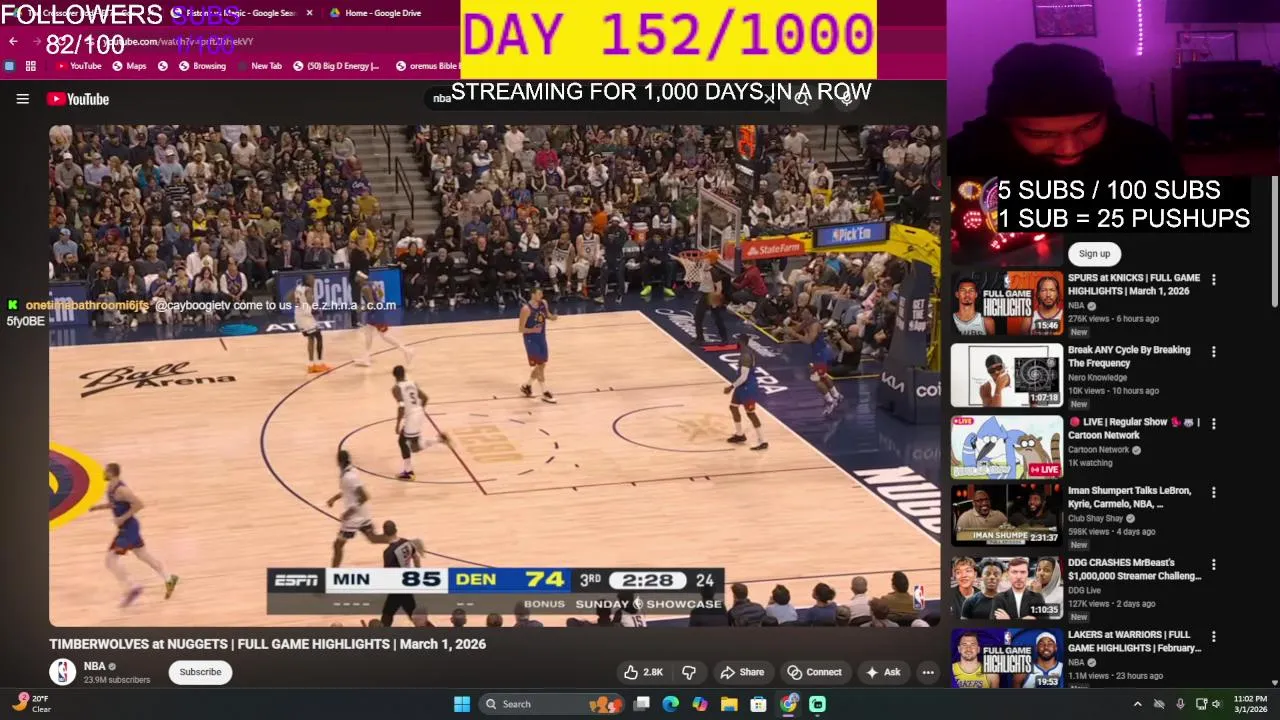The height and width of the screenshot is (720, 1280).
Task: Open Iman Shumpert Talks LeBron thumbnail
Action: tap(1006, 514)
